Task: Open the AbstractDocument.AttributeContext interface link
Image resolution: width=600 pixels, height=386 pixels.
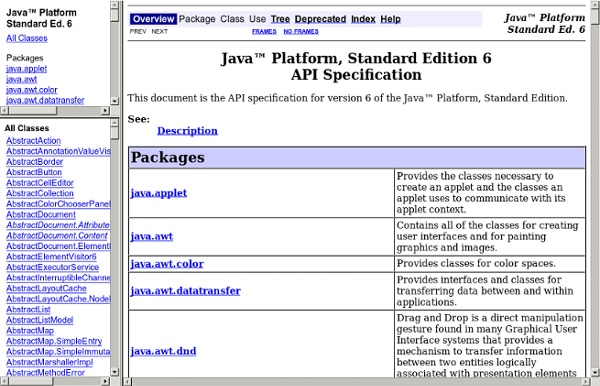Action: (58, 225)
